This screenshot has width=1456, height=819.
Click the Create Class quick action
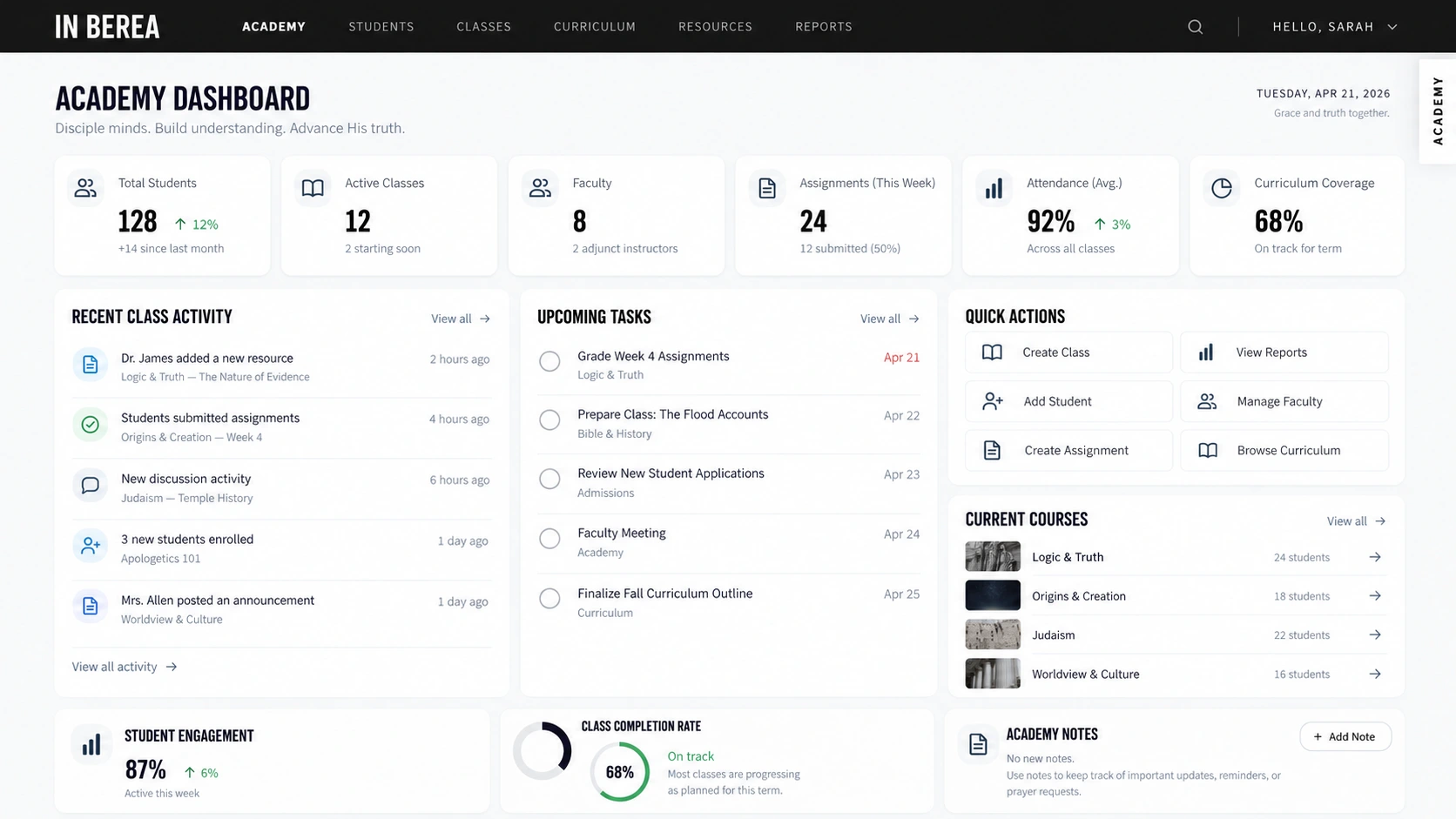pyautogui.click(x=1068, y=352)
